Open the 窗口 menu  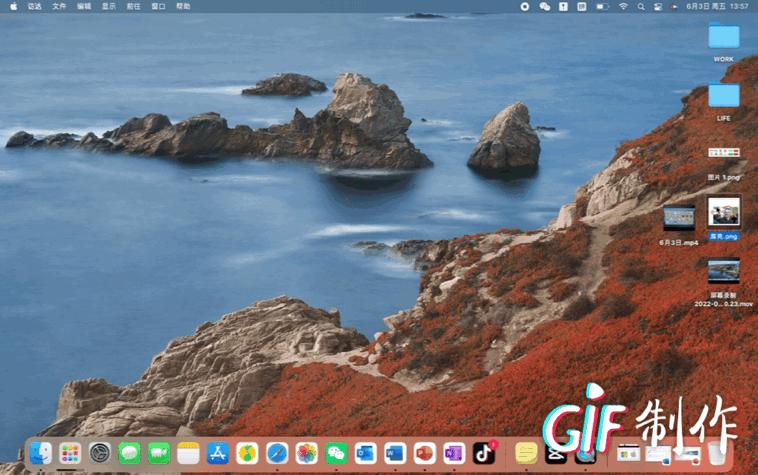coord(159,6)
